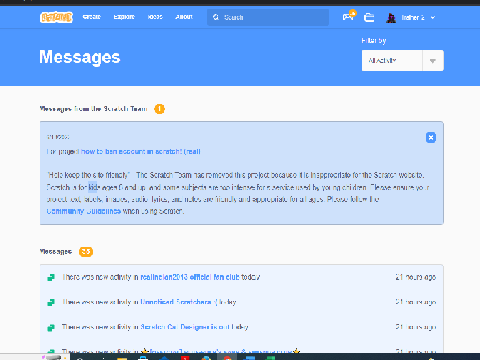Expand the account username dropdown
Screen dimensions: 480x360
(x=418, y=18)
